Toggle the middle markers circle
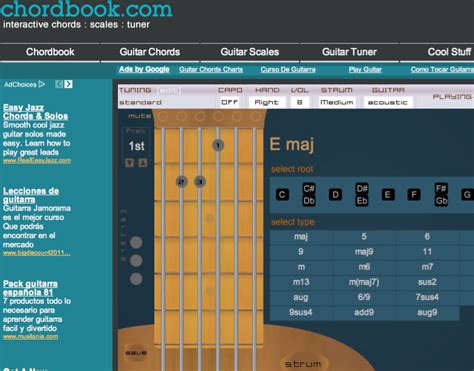This screenshot has width=474, height=371. pos(136,261)
